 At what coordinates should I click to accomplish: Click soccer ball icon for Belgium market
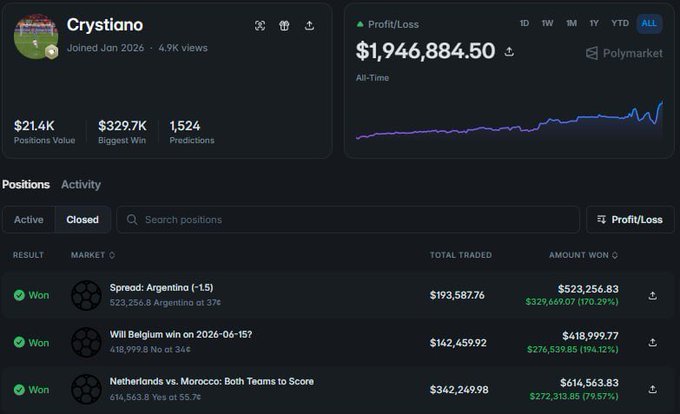(x=86, y=342)
